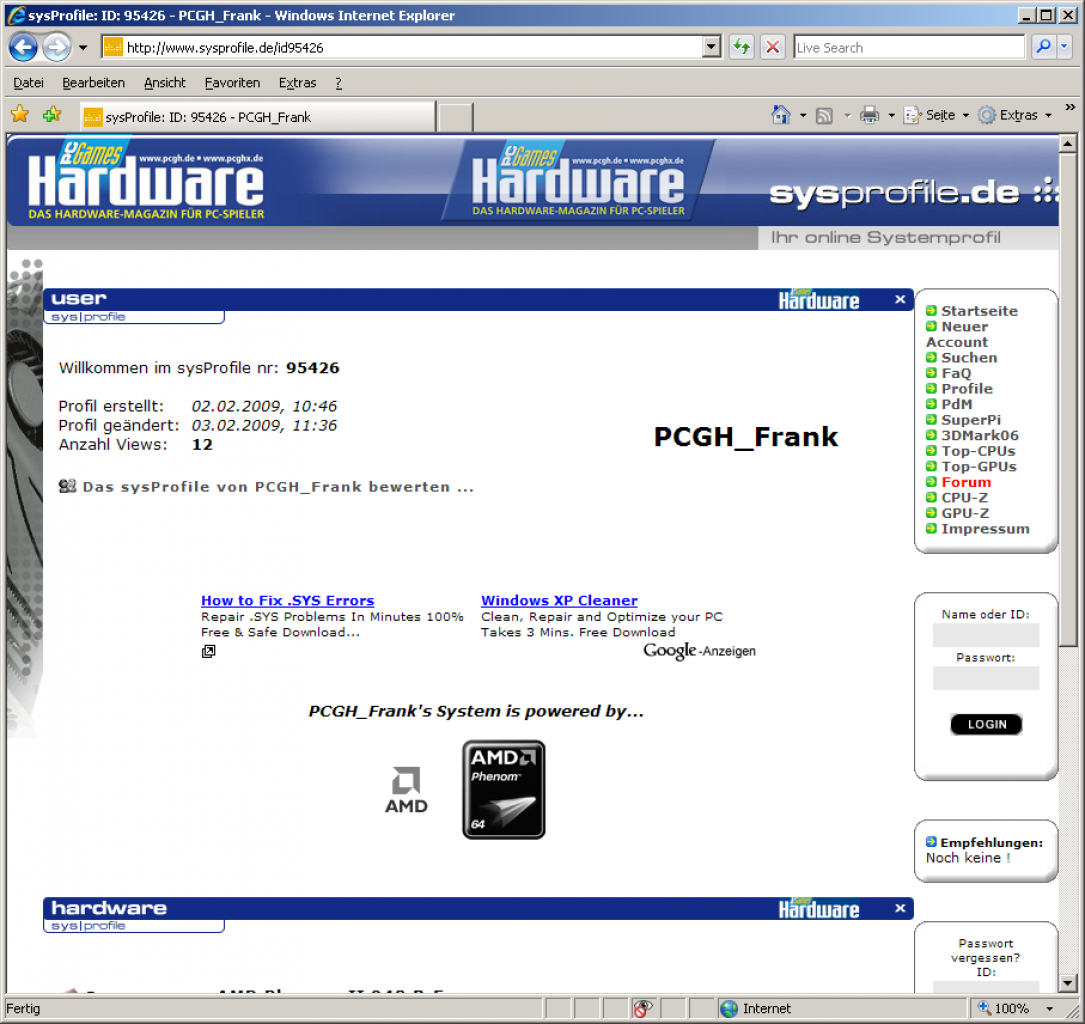Screen dimensions: 1085x1024
Task: Close the user section with X
Action: [x=900, y=300]
